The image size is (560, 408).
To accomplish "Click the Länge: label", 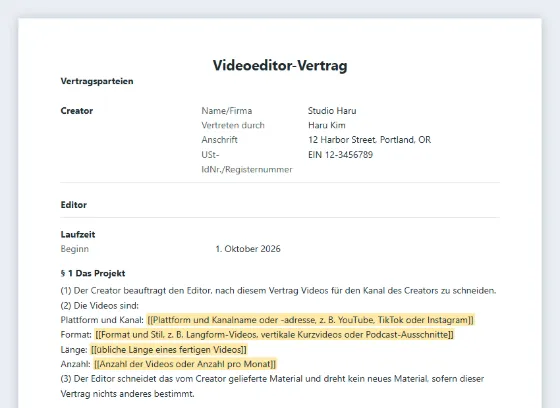I will [x=74, y=349].
